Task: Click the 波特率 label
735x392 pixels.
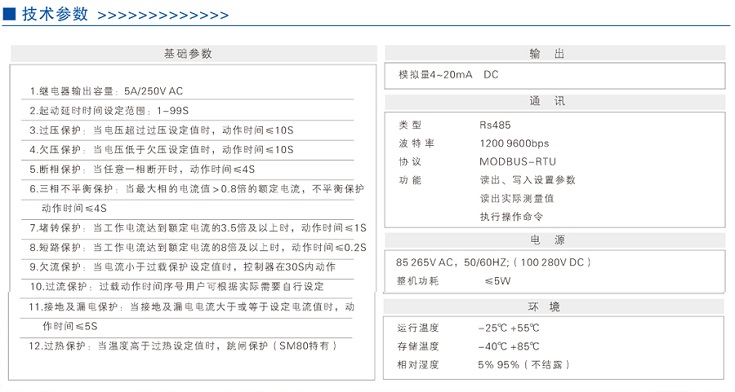Action: (416, 143)
